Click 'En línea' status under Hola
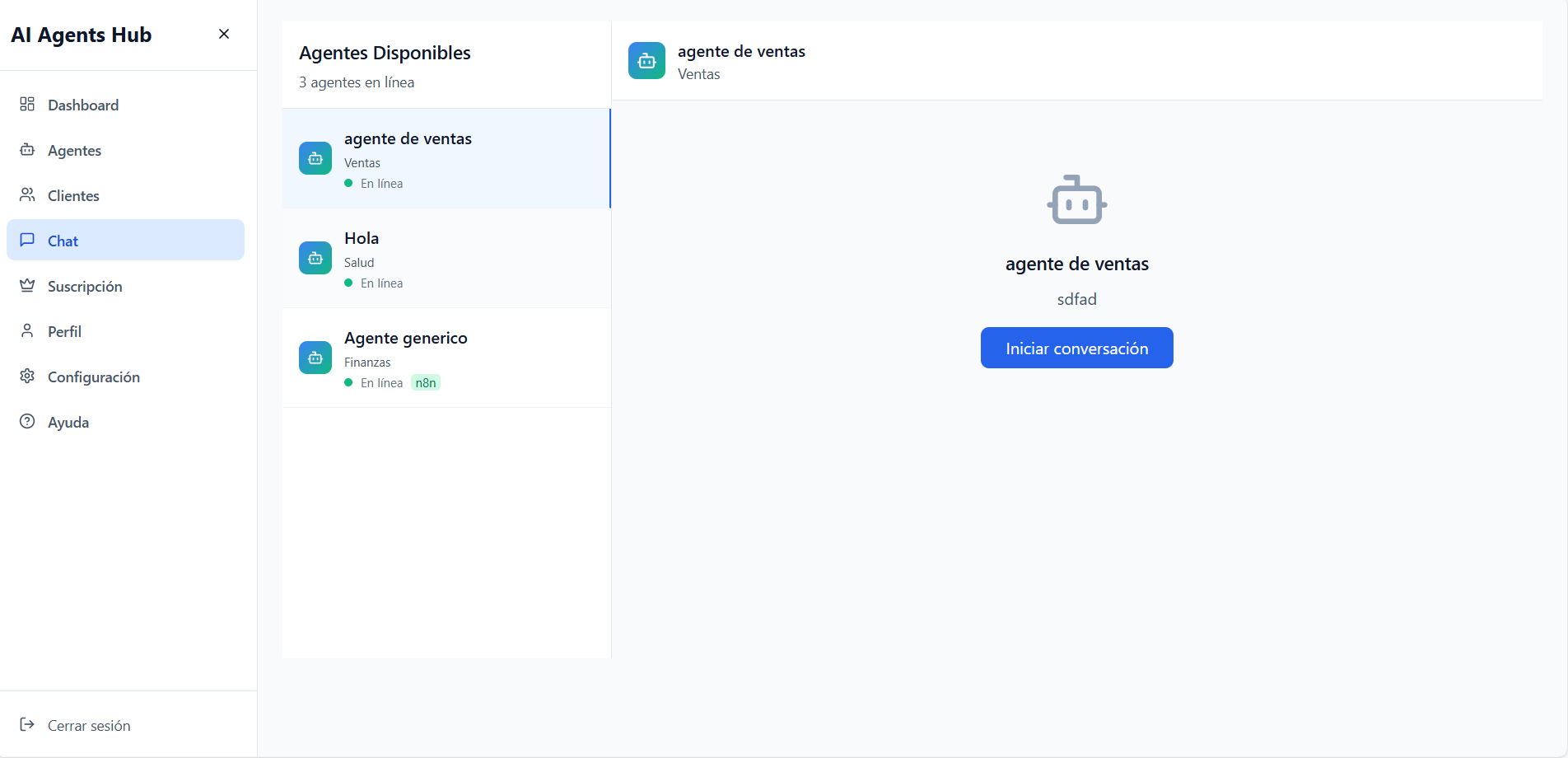Screen dimensions: 1568x758 382,283
